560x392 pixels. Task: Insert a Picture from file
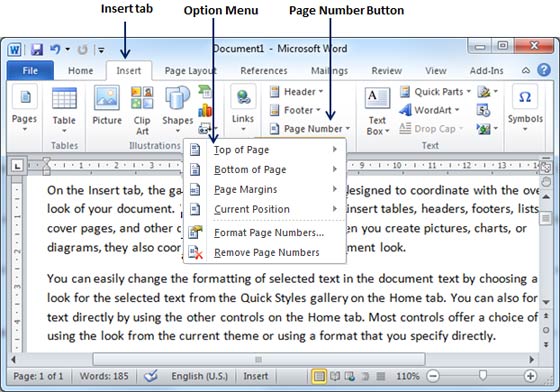tap(107, 105)
